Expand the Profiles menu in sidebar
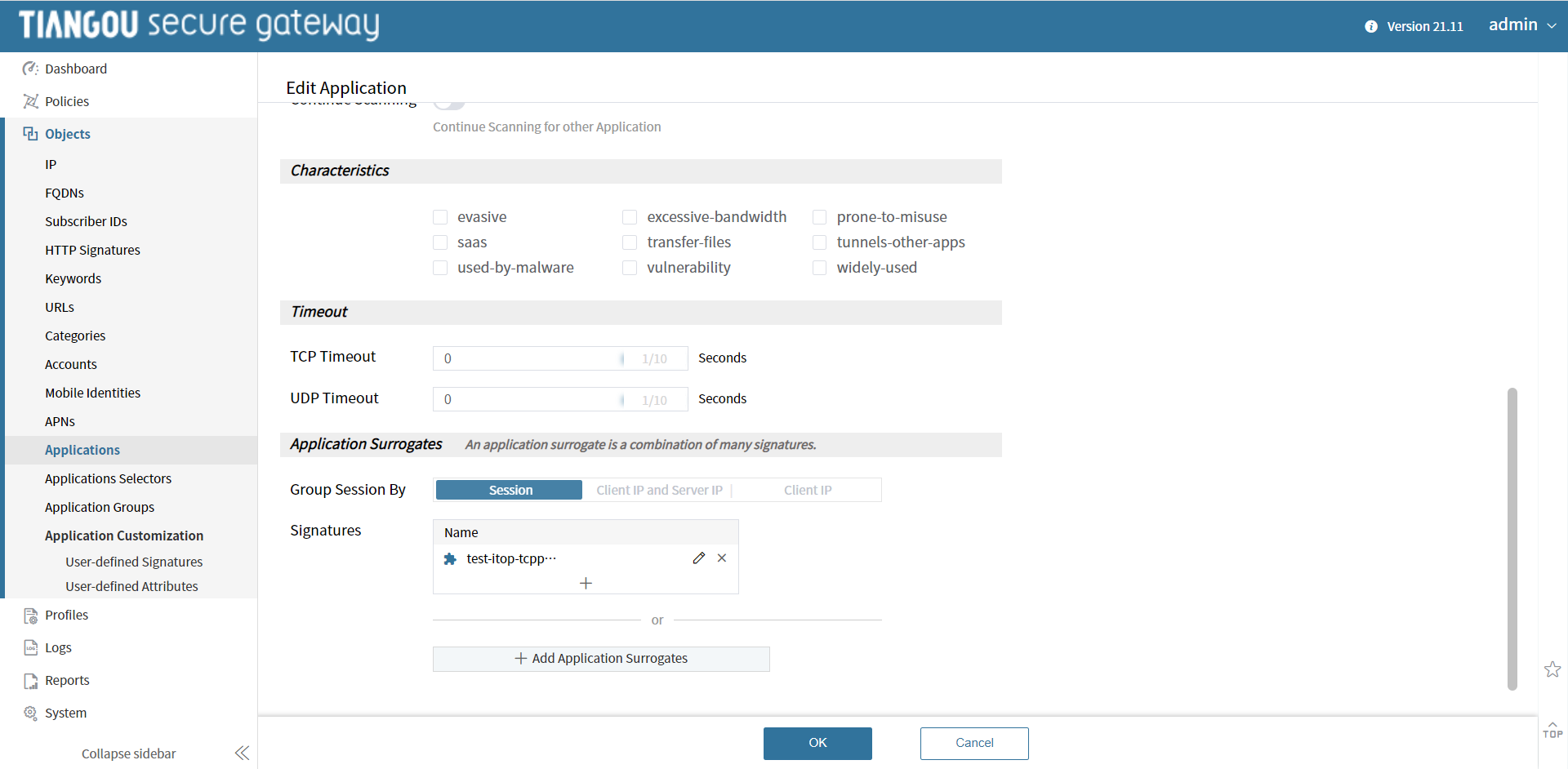 [66, 615]
